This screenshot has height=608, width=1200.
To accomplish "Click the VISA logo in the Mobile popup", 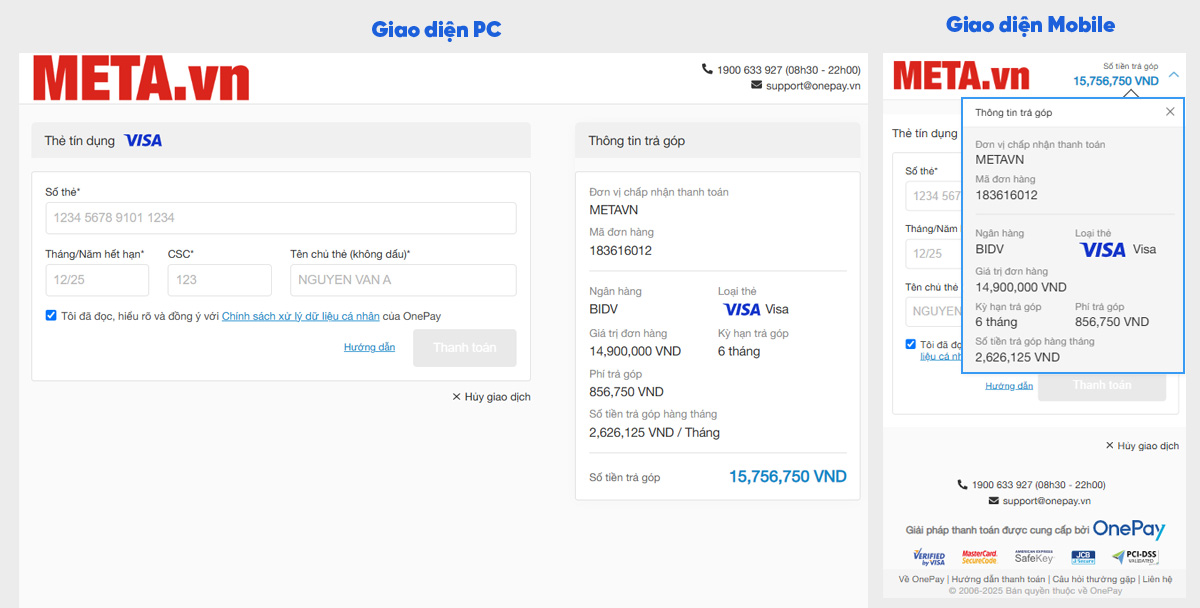I will pyautogui.click(x=1103, y=249).
